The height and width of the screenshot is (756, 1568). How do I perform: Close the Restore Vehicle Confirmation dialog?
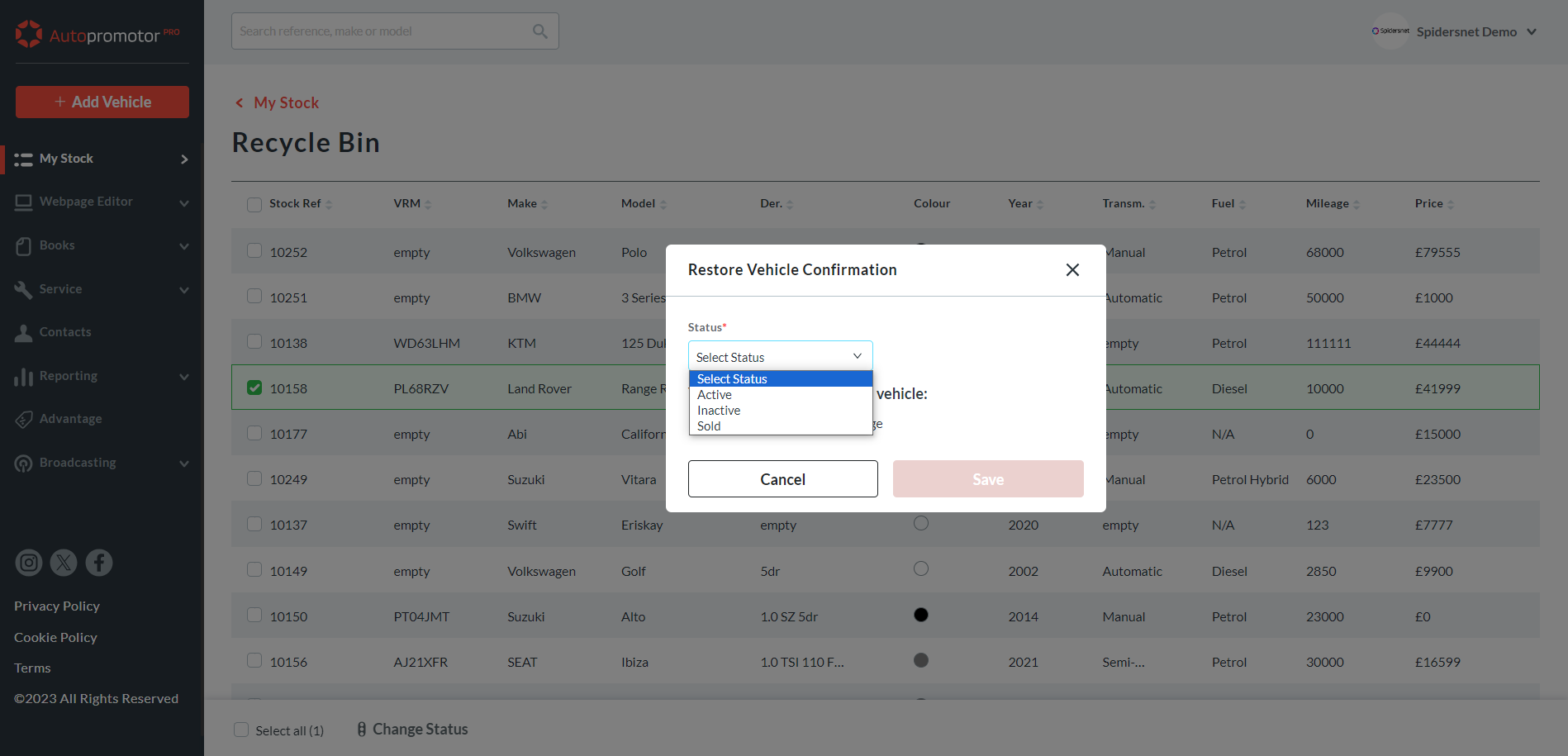(x=1072, y=270)
